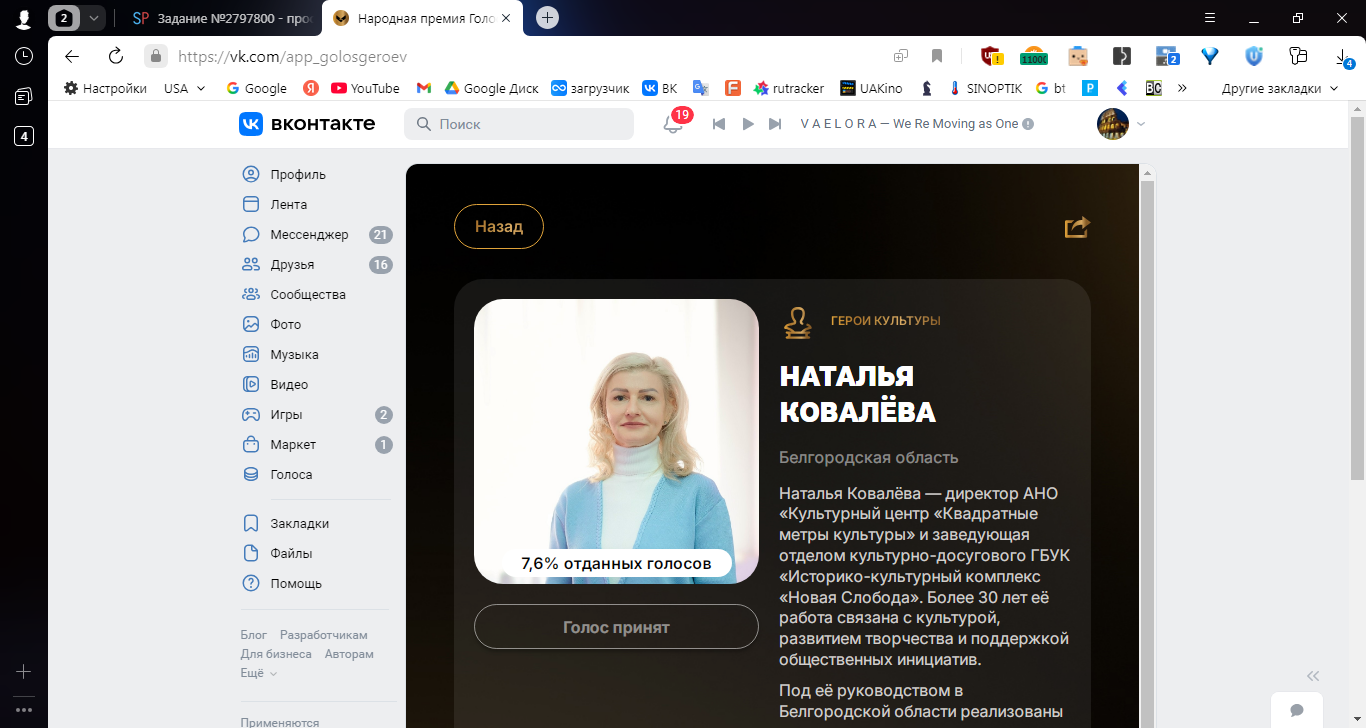This screenshot has height=728, width=1366.
Task: Open Голоса in the VK sidebar
Action: point(291,475)
